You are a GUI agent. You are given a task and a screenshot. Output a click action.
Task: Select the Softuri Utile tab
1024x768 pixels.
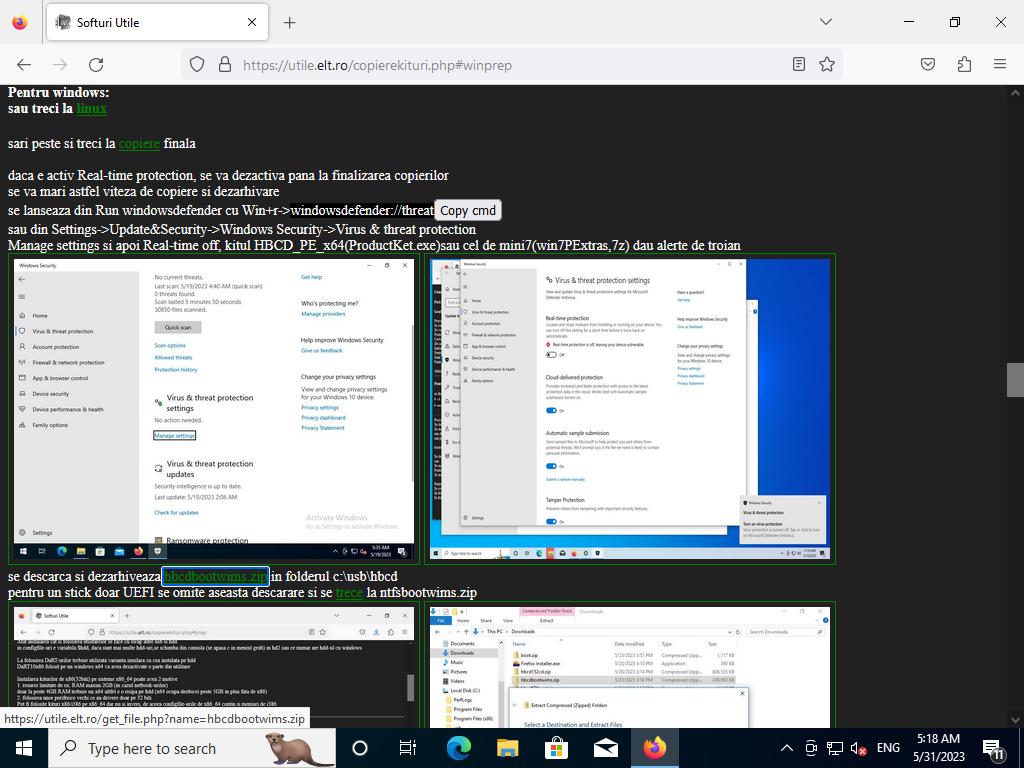coord(150,22)
